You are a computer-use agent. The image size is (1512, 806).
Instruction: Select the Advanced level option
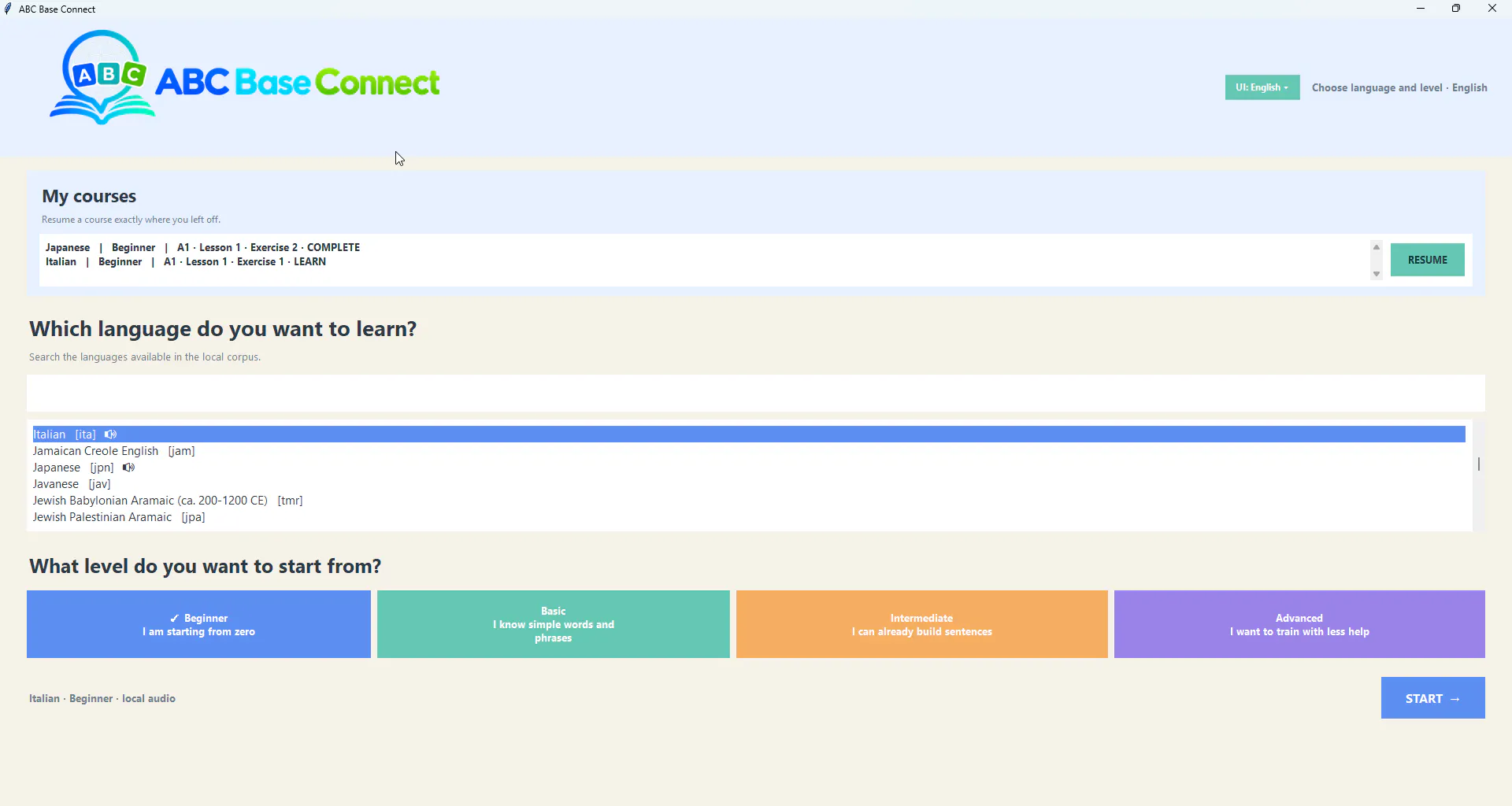pos(1299,624)
